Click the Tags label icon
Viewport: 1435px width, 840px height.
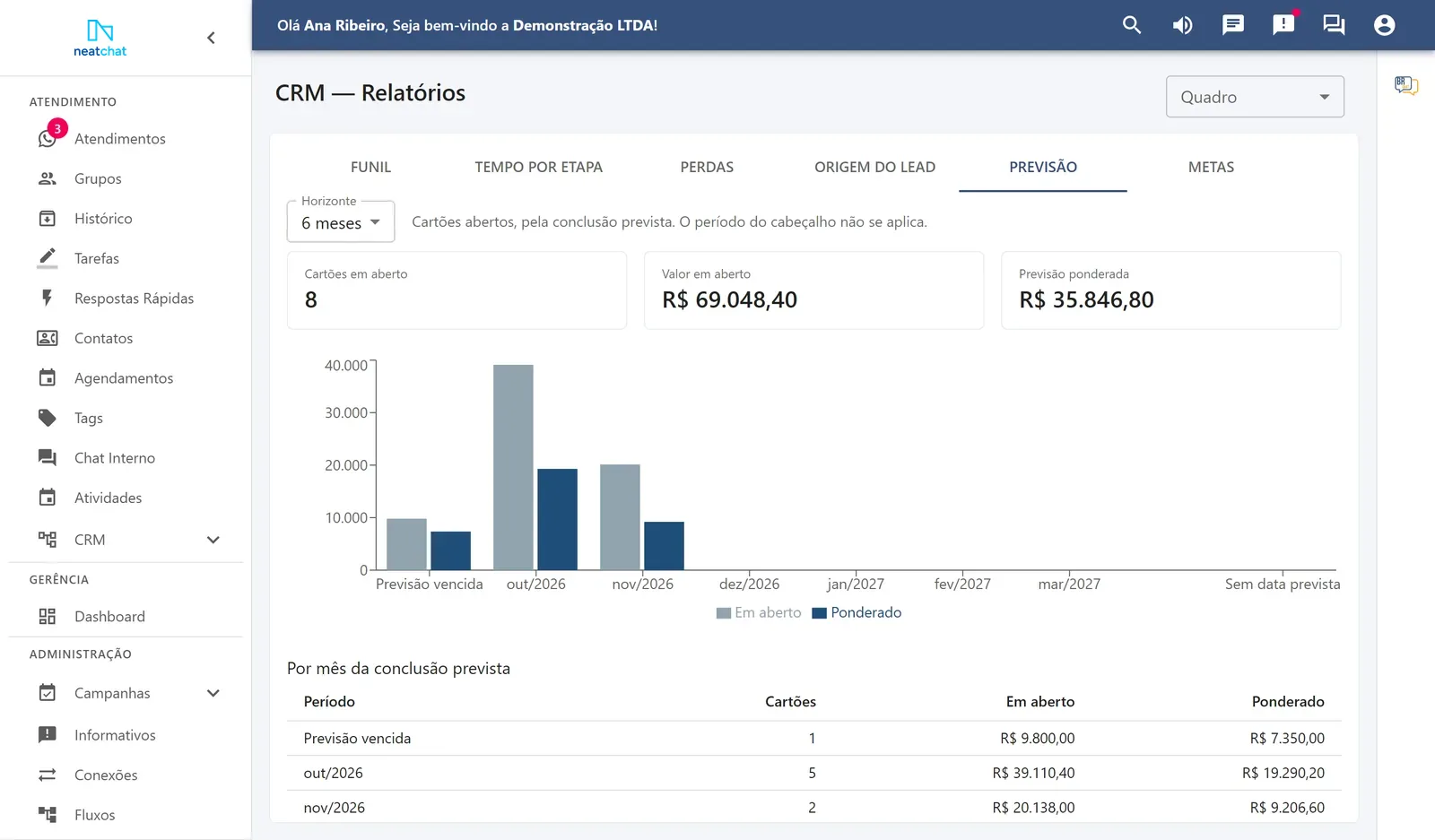pos(48,418)
